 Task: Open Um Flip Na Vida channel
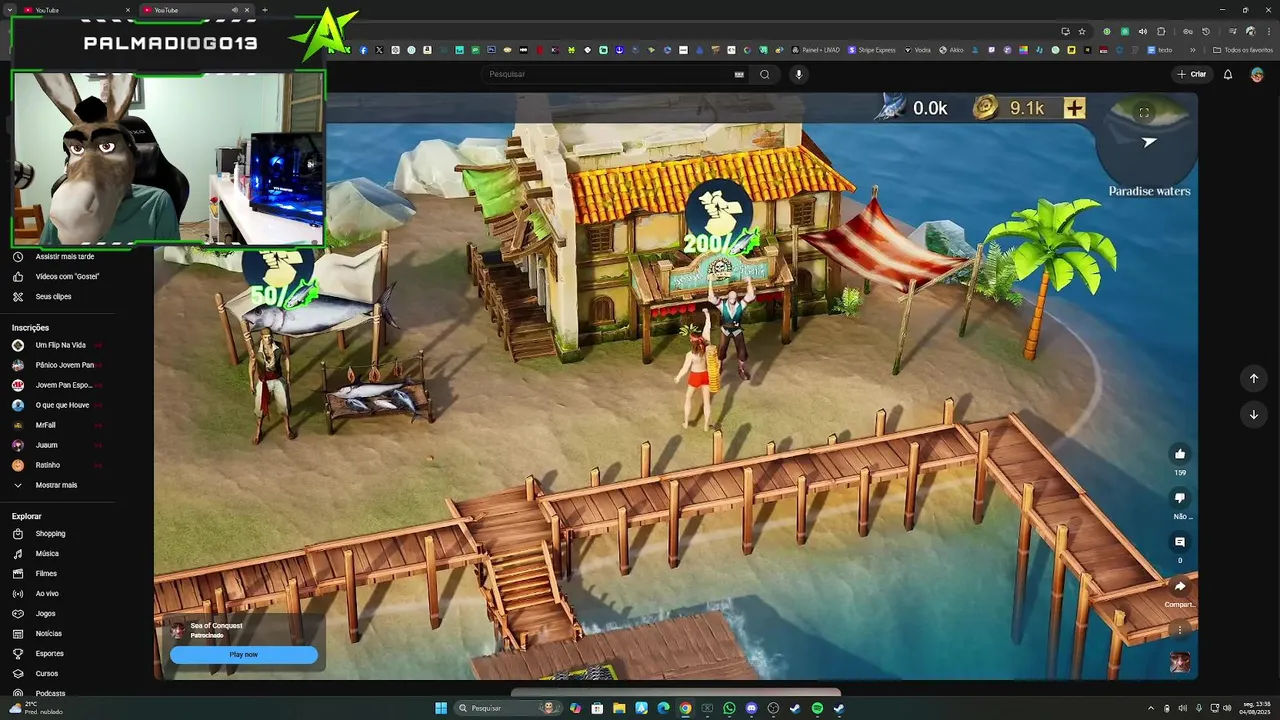[x=60, y=345]
